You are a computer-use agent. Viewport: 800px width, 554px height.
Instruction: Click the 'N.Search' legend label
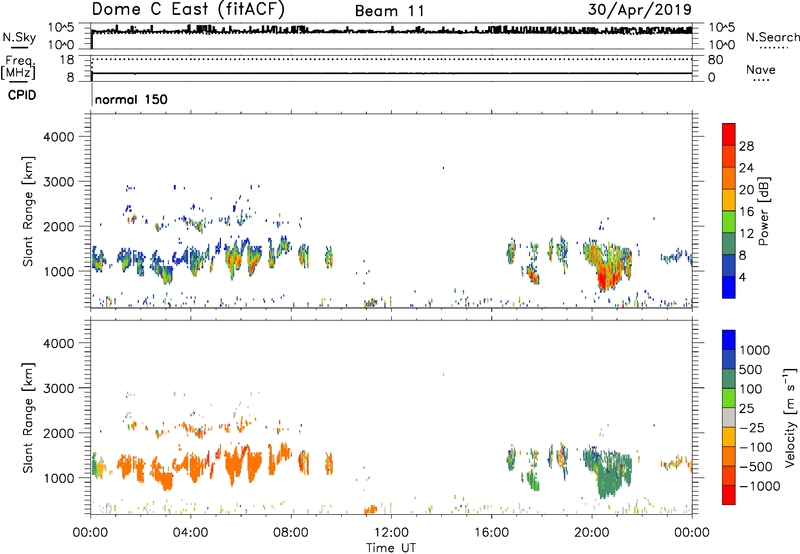click(x=772, y=37)
